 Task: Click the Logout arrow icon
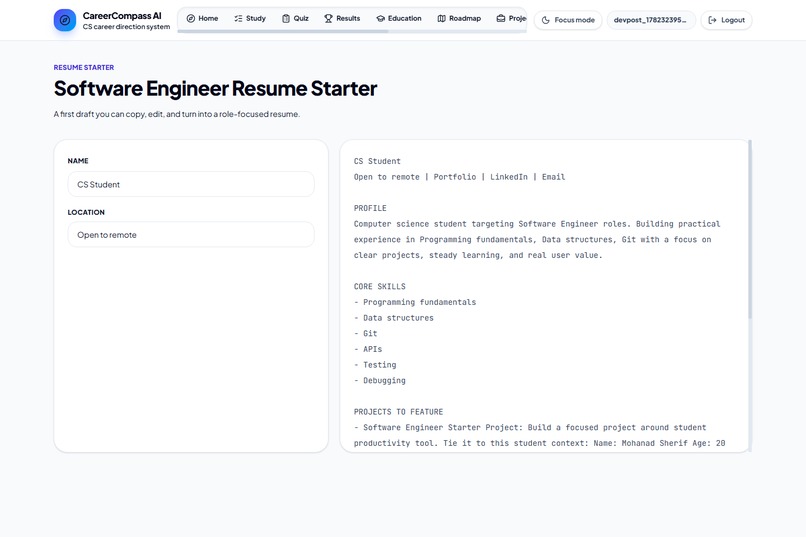712,20
